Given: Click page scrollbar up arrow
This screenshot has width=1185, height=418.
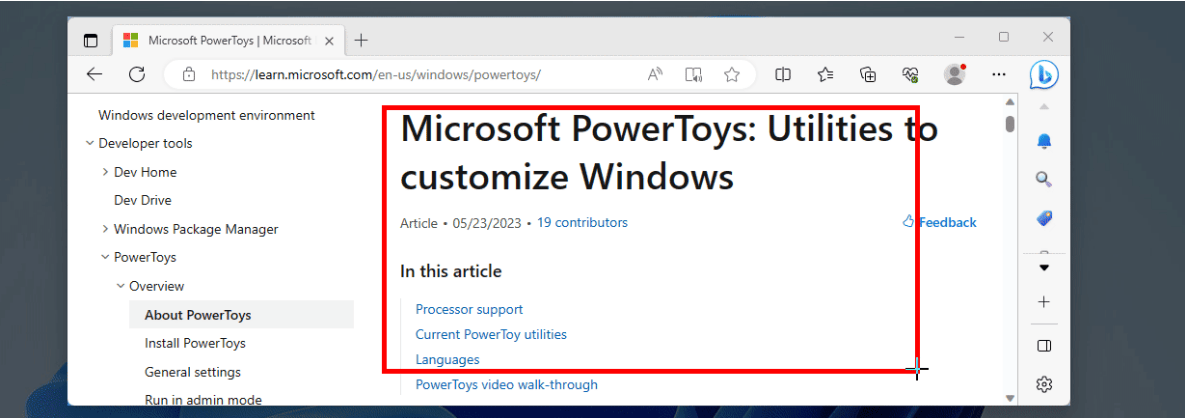Looking at the screenshot, I should point(1010,102).
